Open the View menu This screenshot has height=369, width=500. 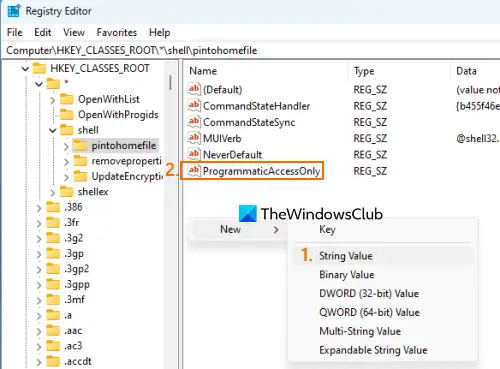74,32
